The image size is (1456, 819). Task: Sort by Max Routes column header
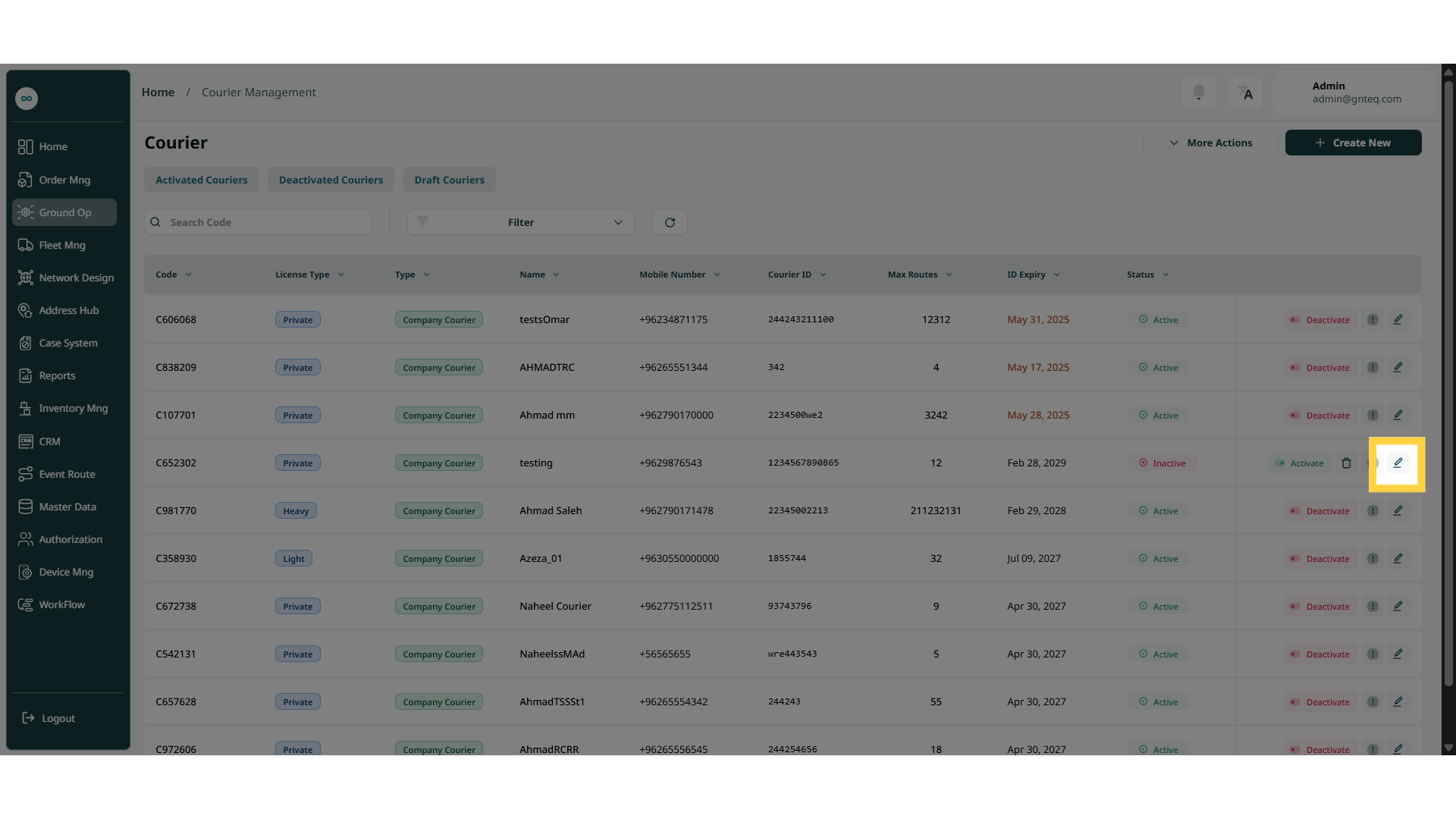[920, 275]
